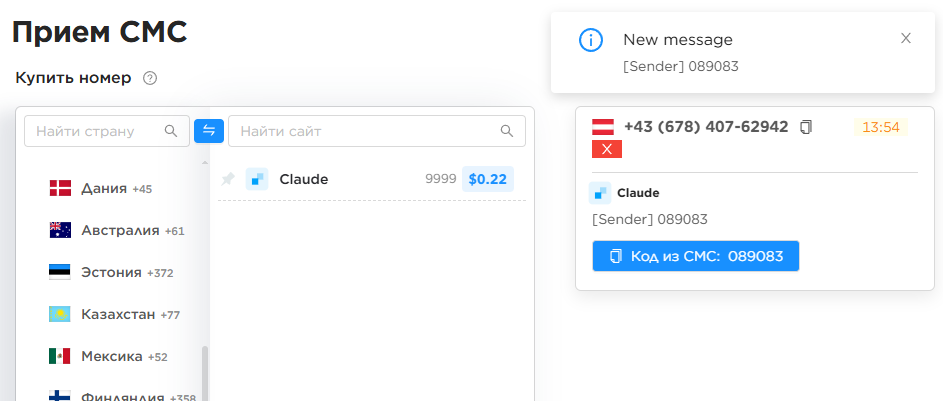
Task: Click the Claude logo in the number card
Action: pyautogui.click(x=600, y=193)
